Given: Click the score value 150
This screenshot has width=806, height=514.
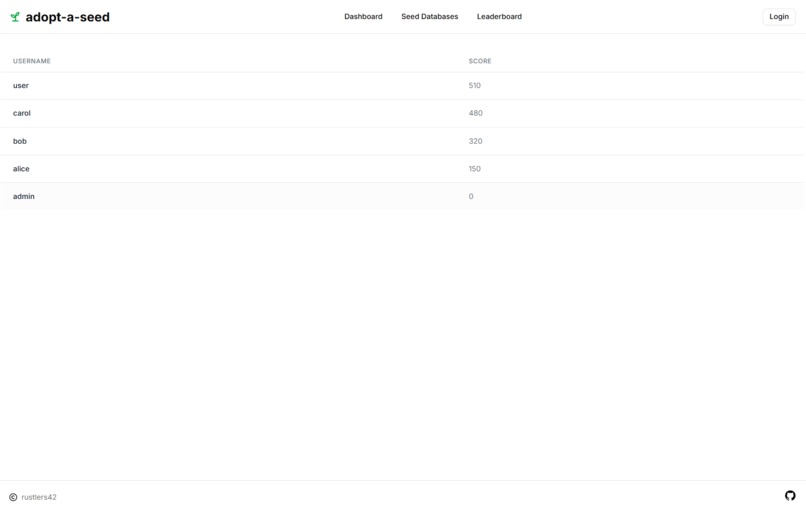Looking at the screenshot, I should coord(474,169).
